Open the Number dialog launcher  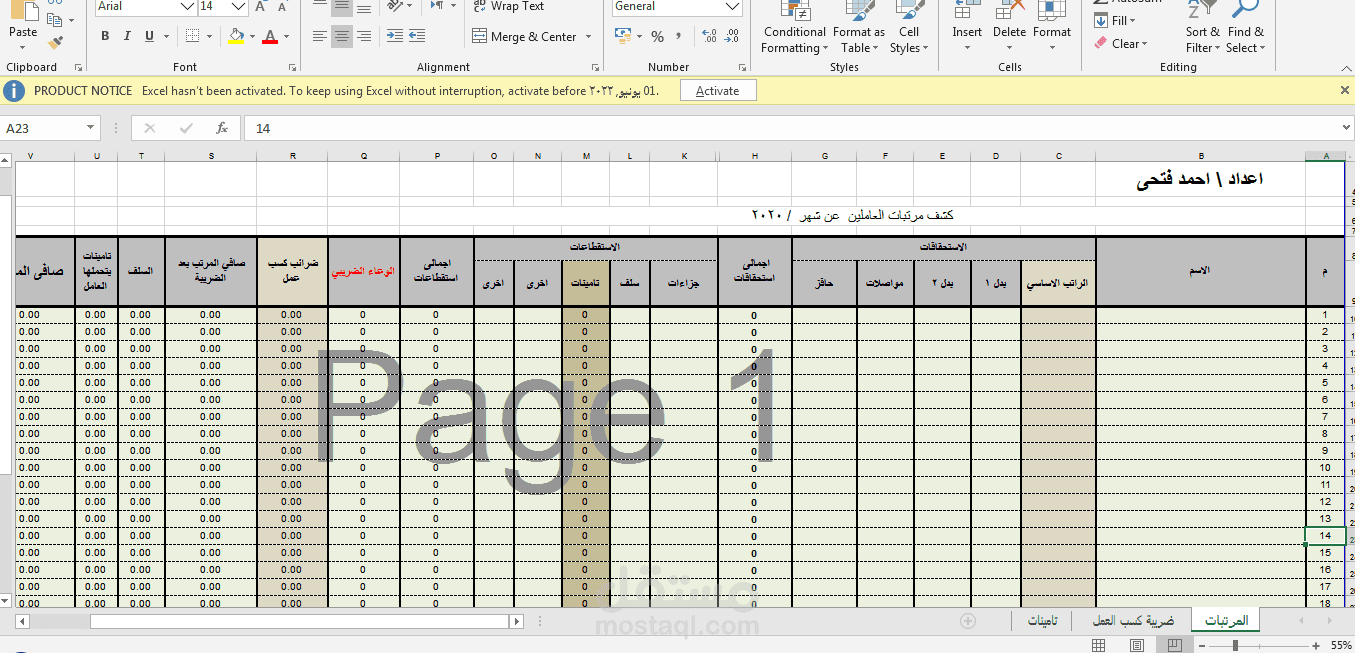(742, 68)
